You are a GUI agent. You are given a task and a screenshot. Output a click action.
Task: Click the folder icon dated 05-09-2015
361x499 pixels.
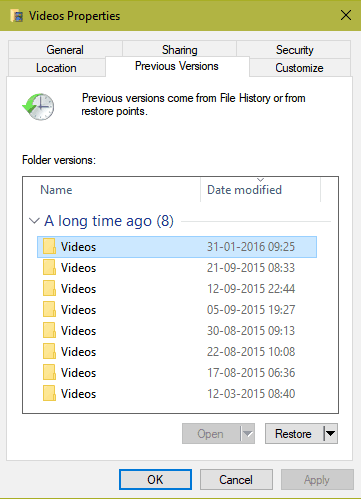[x=49, y=310]
